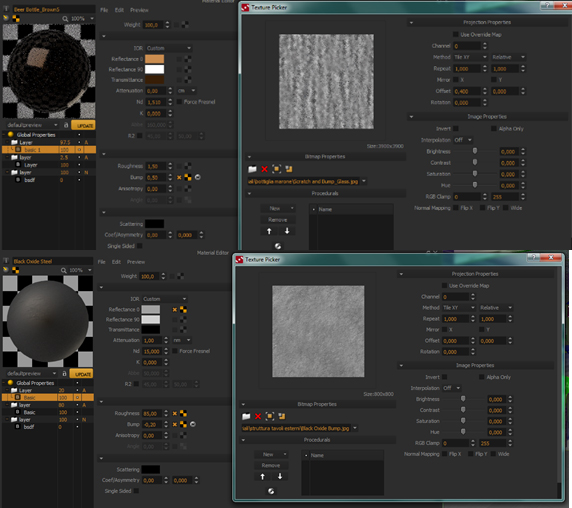Open Weight texture slot in Beer Bottle editor

point(185,25)
